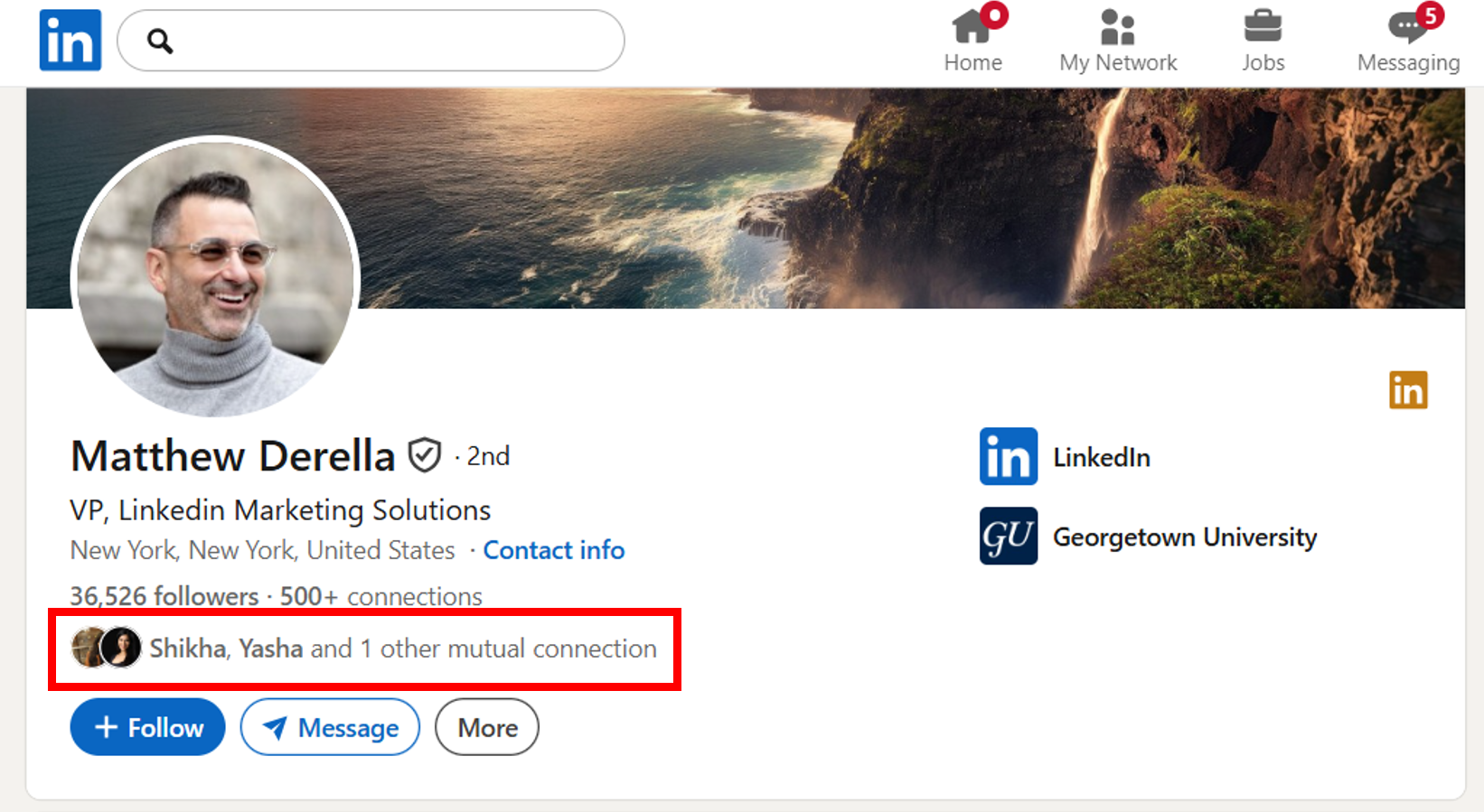
Task: View the 500+ connections list
Action: click(x=380, y=596)
